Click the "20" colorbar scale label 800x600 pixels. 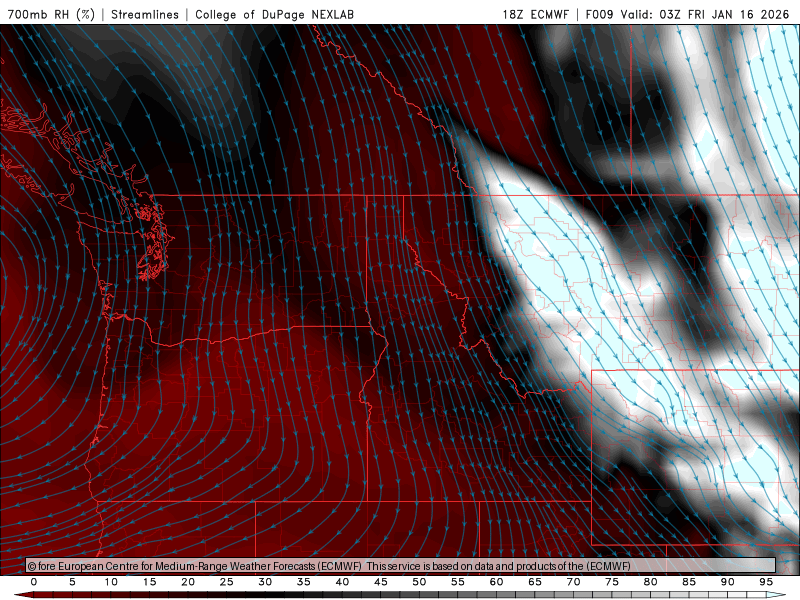(x=188, y=582)
